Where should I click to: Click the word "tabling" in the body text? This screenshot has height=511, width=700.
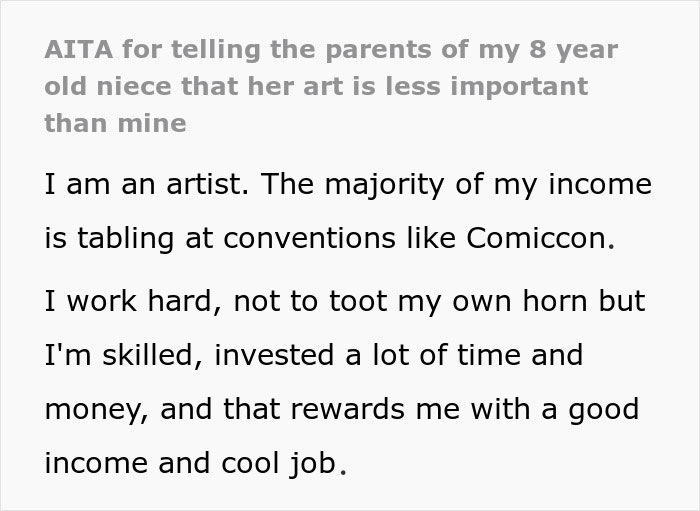click(125, 239)
